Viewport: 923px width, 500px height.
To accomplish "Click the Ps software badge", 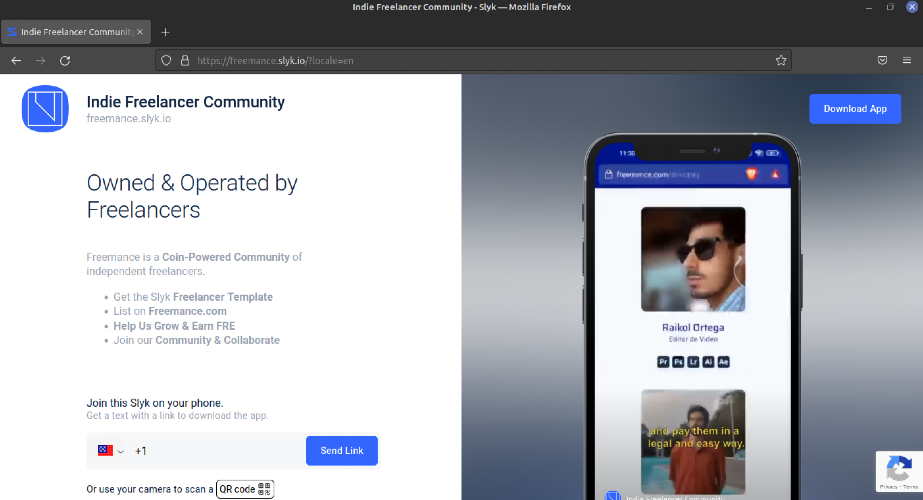I will point(678,362).
